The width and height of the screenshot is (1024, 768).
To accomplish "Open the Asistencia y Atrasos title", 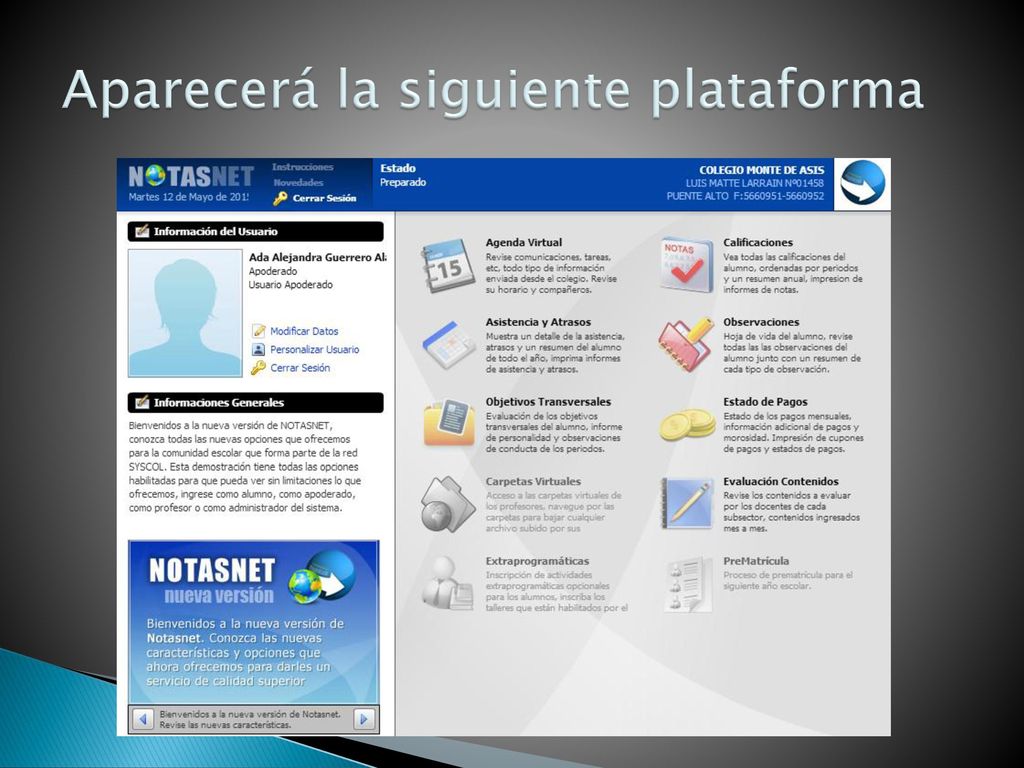I will tap(538, 322).
